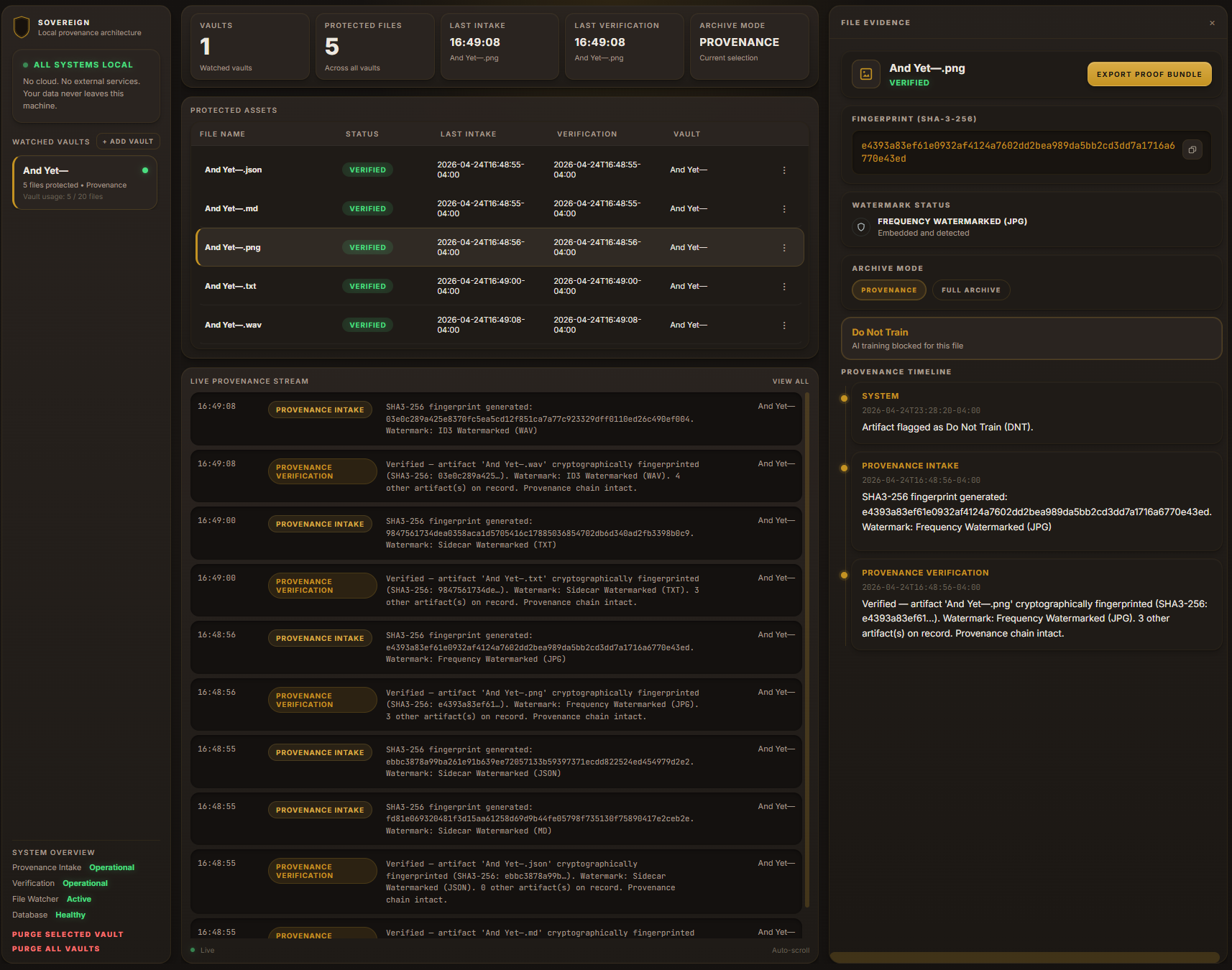This screenshot has width=1232, height=970.
Task: Sort by Last Intake column header
Action: 468,134
